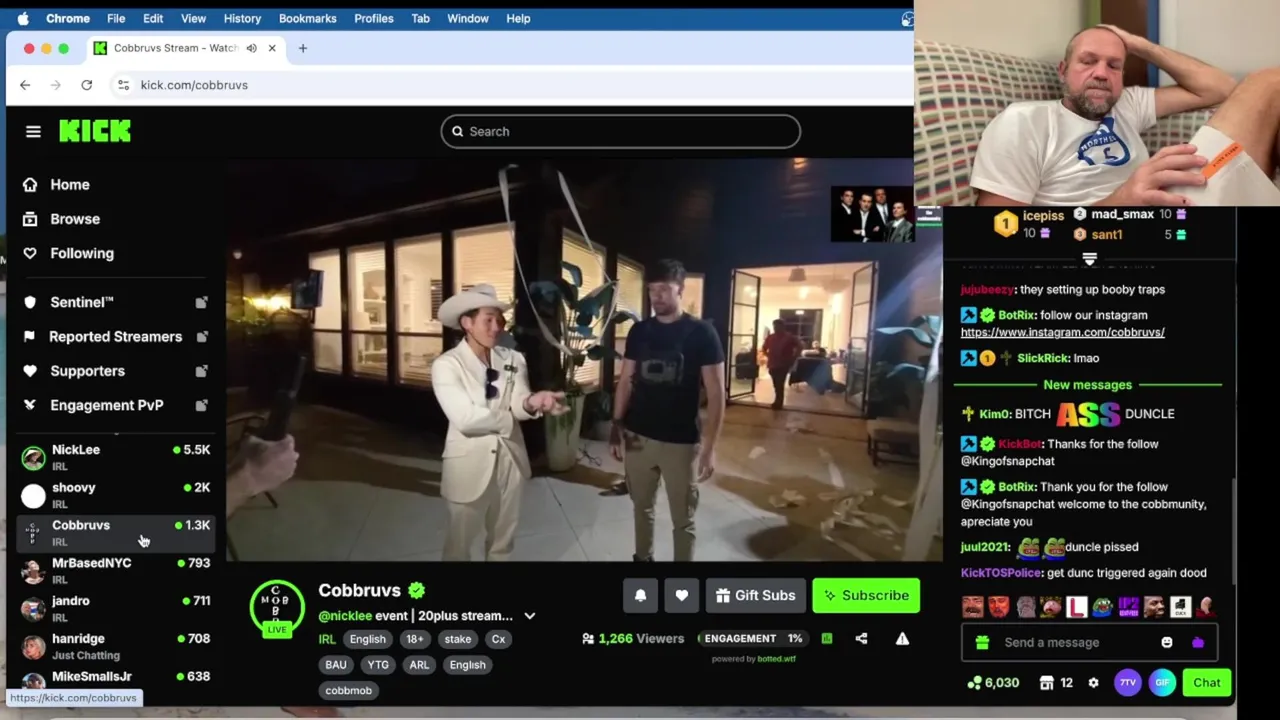The height and width of the screenshot is (720, 1280).
Task: Click the instagram.com/cobbruvs link in chat
Action: (x=1062, y=332)
